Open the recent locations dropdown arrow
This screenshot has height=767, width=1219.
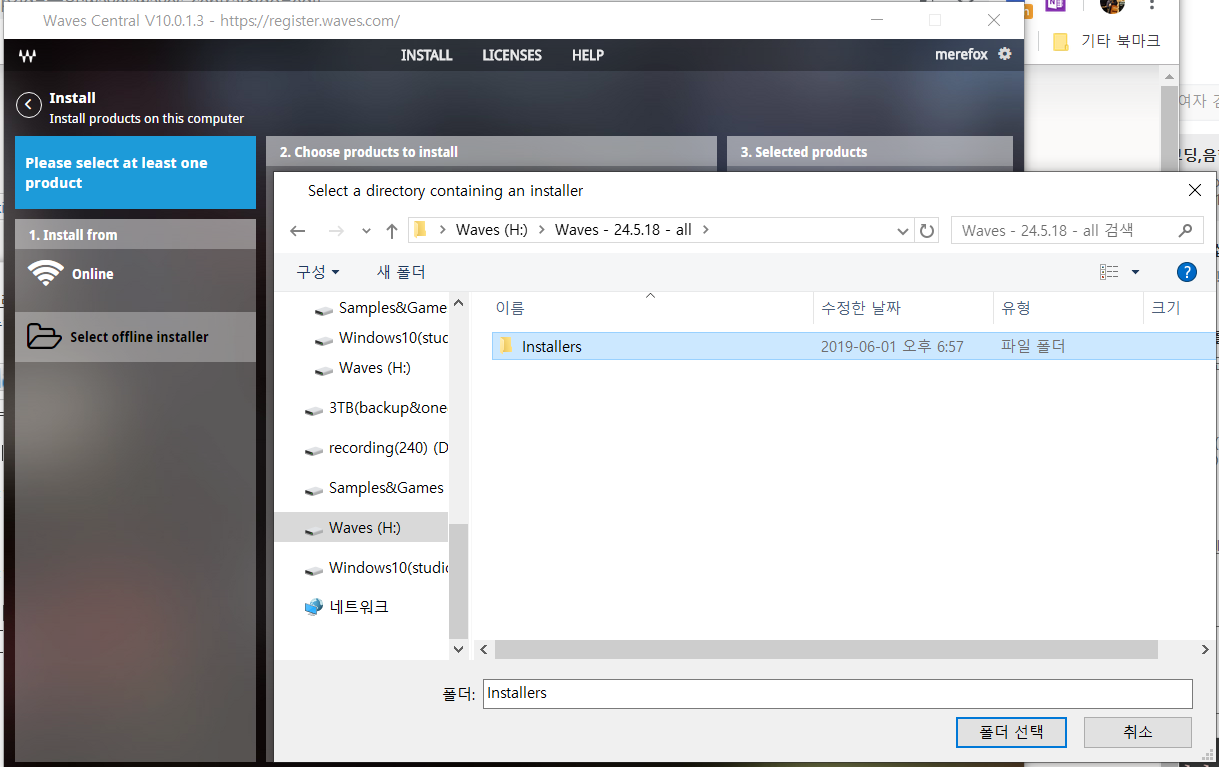[x=366, y=231]
